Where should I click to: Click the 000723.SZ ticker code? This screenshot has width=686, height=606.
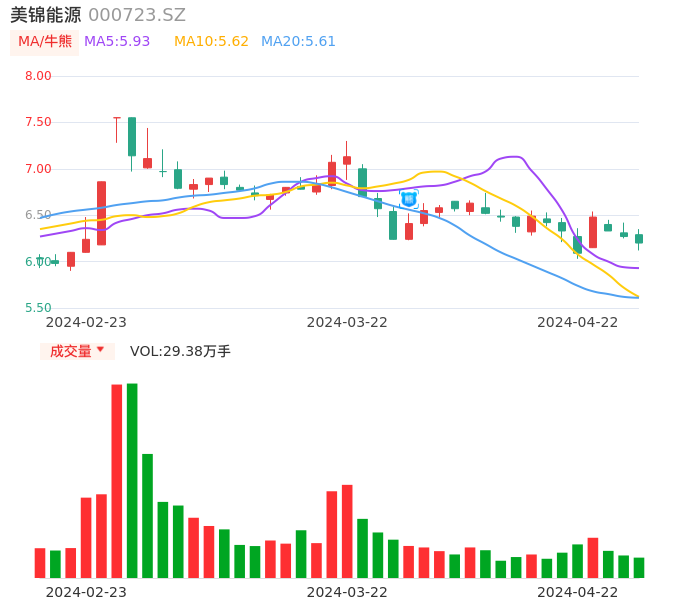tap(137, 15)
